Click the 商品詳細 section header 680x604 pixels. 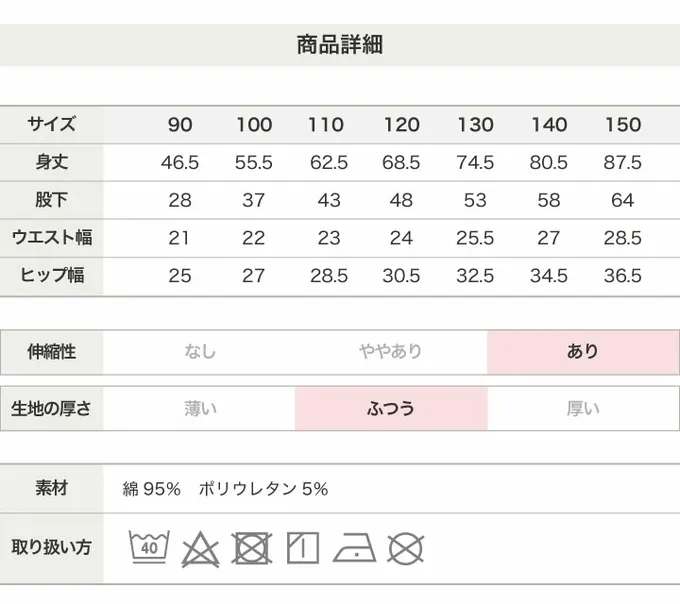click(340, 44)
